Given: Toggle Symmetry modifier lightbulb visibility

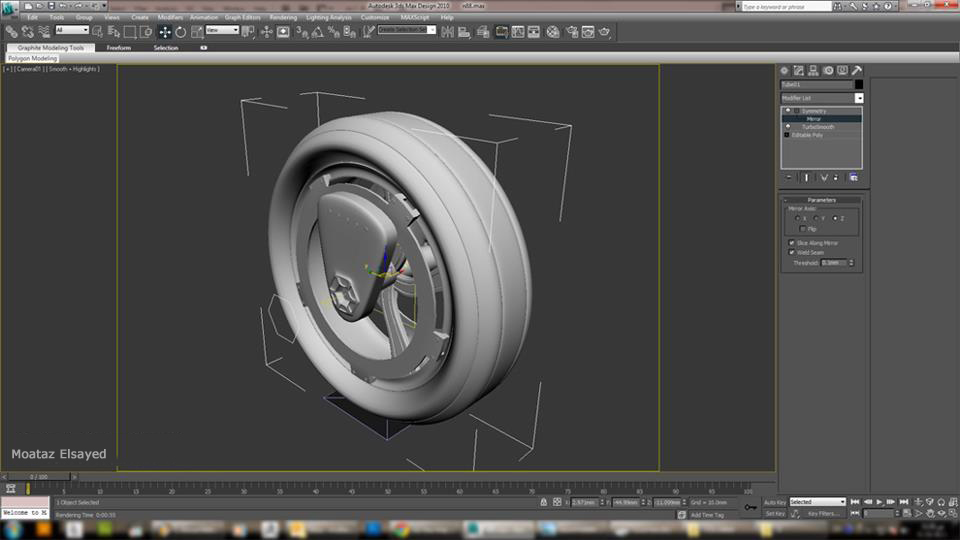Looking at the screenshot, I should pos(788,111).
